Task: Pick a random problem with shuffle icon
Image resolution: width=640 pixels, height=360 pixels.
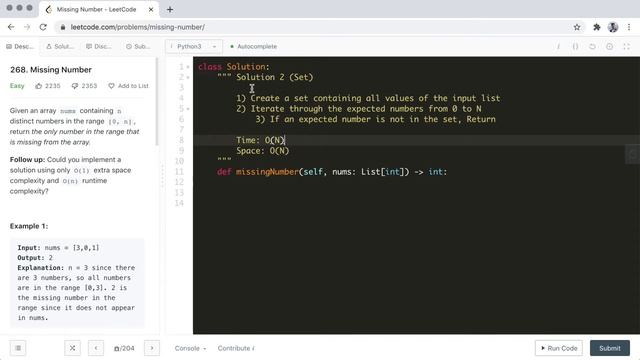Action: [x=72, y=348]
